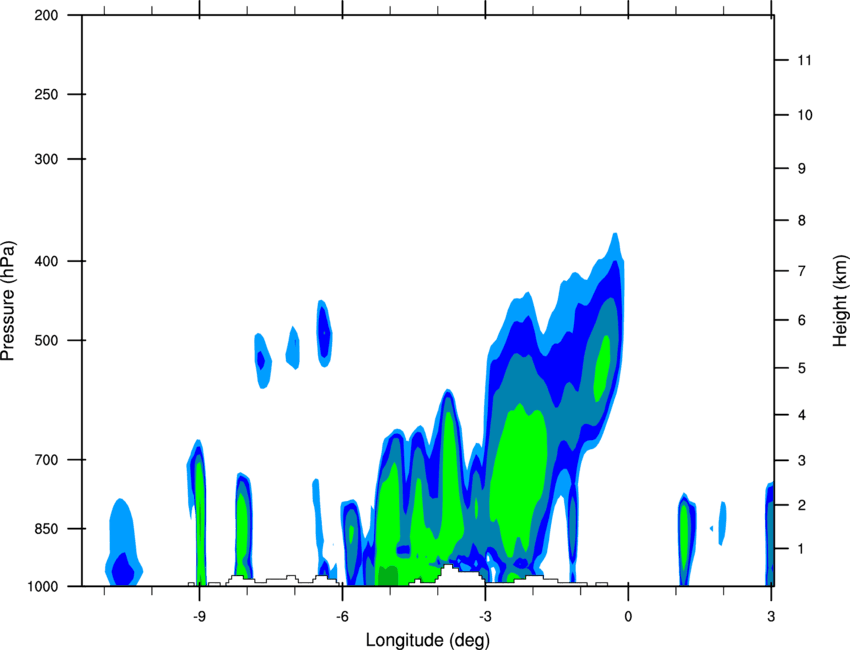Click the 3 longitude tick label
This screenshot has width=850, height=650.
[x=771, y=617]
